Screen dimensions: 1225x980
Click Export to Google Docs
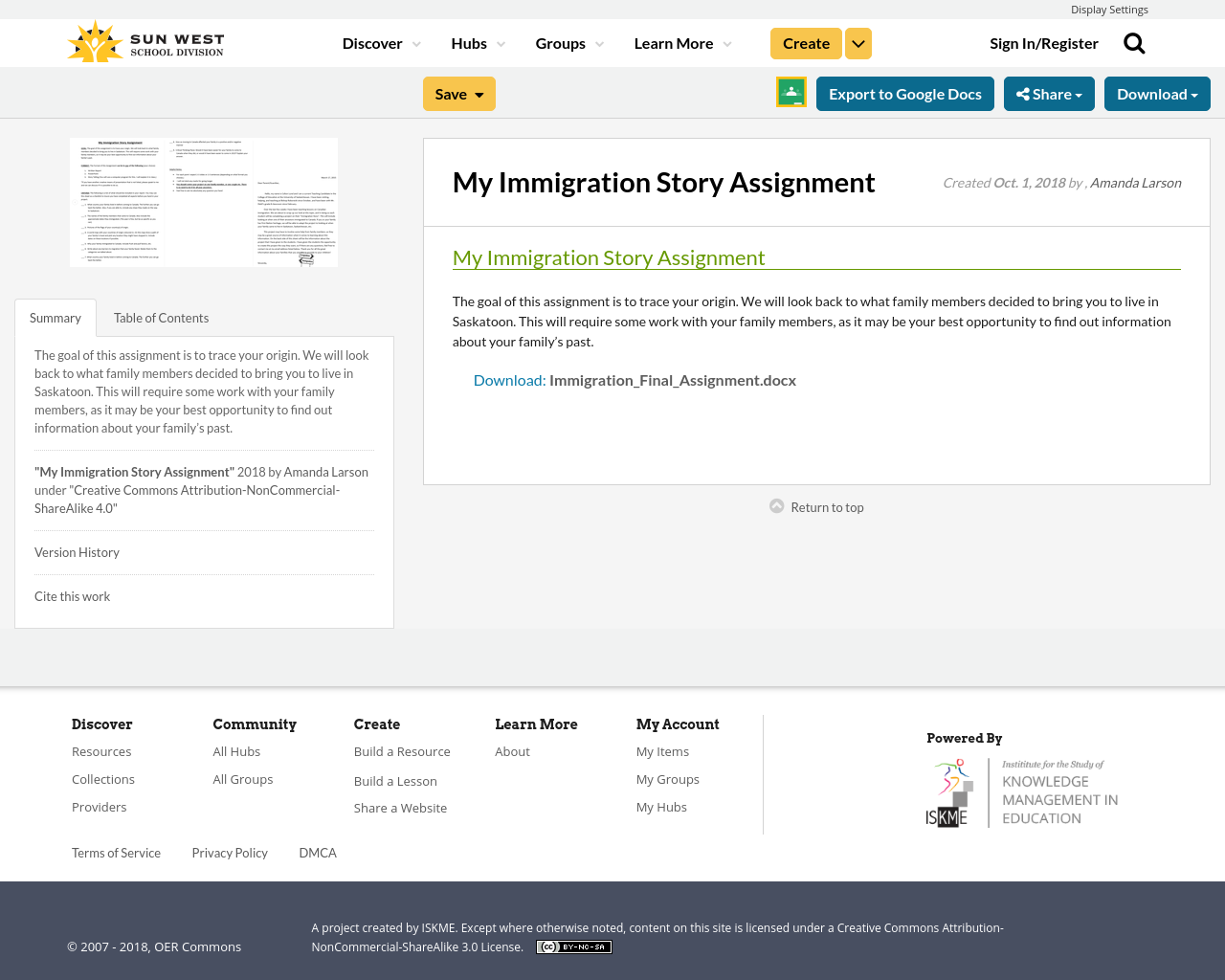(905, 92)
